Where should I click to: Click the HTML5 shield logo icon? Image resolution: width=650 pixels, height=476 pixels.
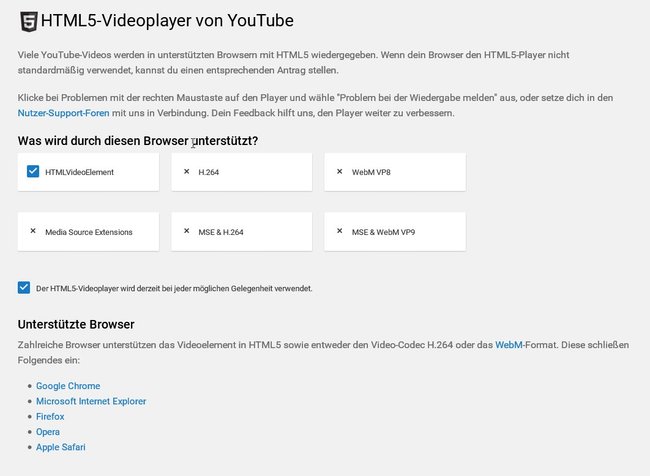[29, 22]
